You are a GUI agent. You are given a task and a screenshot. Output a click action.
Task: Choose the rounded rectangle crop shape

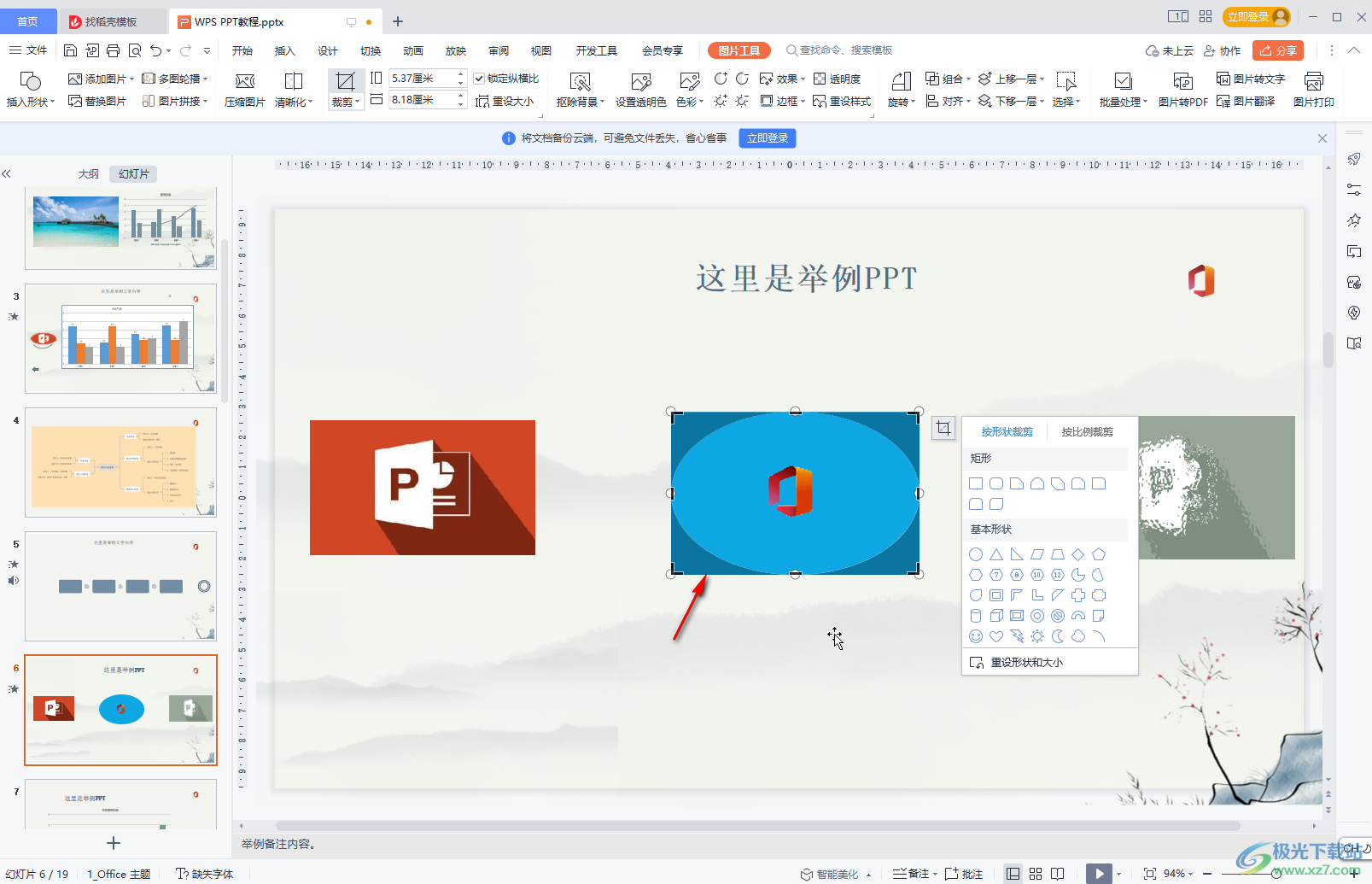click(996, 483)
